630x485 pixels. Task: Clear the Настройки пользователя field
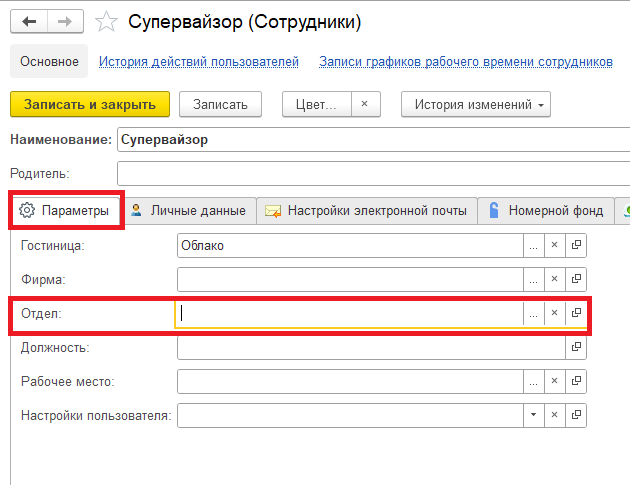click(x=554, y=415)
